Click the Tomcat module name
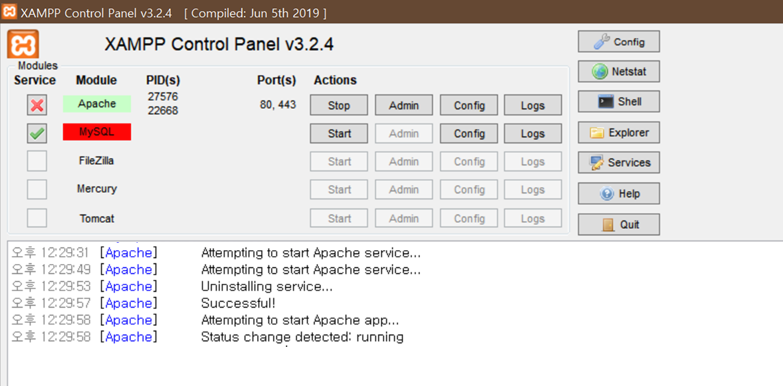Screen dimensions: 783x386 coord(97,218)
